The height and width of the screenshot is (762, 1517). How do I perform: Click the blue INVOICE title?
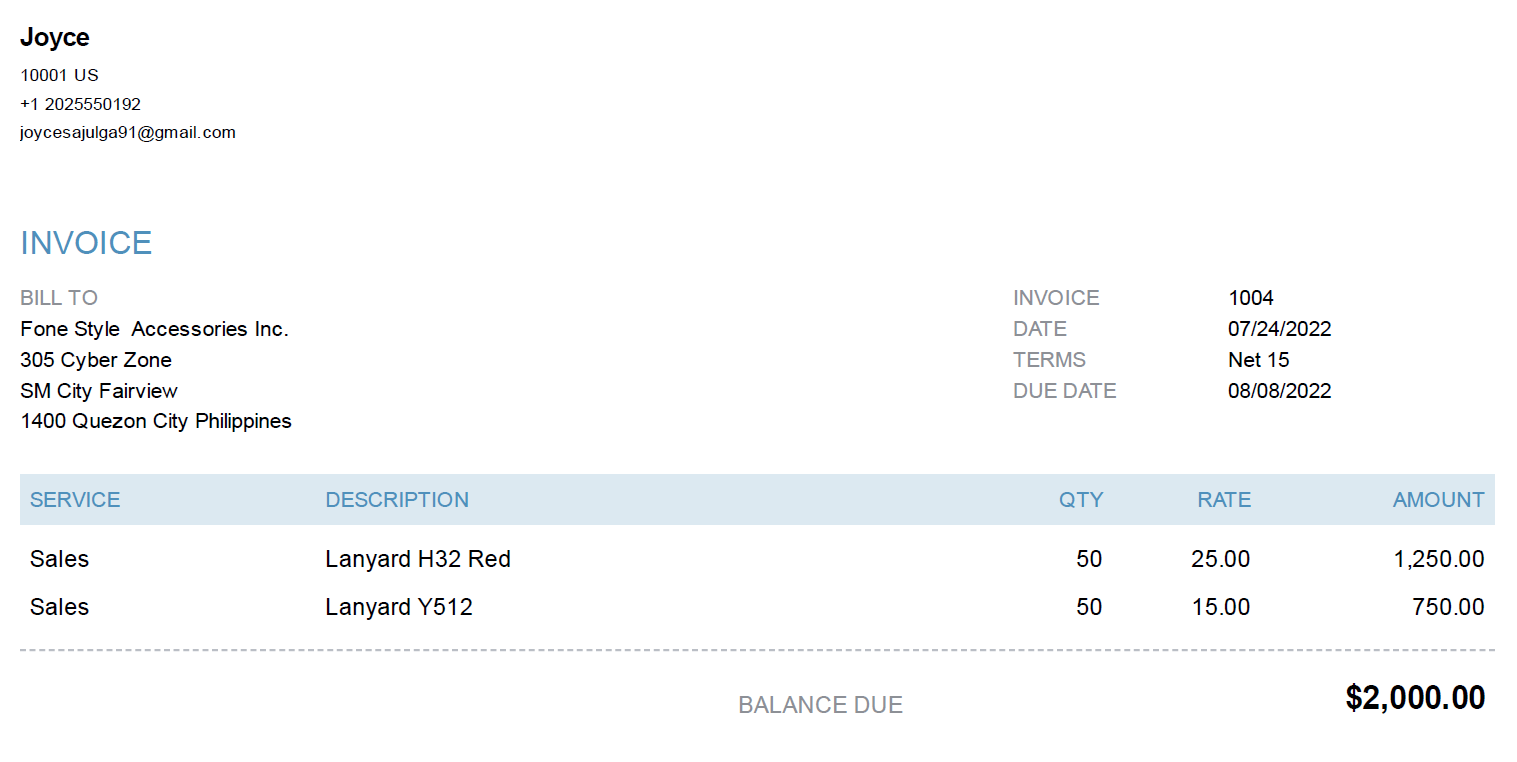pyautogui.click(x=86, y=243)
